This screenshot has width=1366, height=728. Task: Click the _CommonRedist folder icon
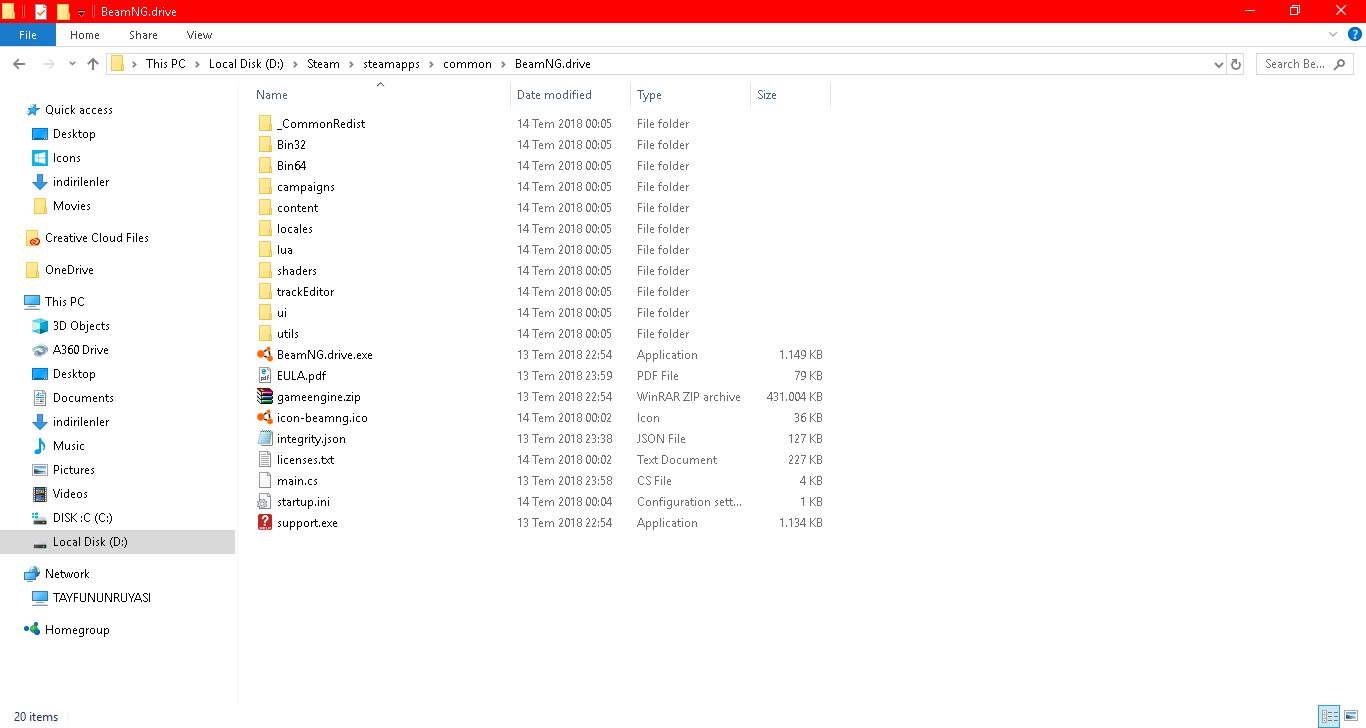pyautogui.click(x=265, y=124)
